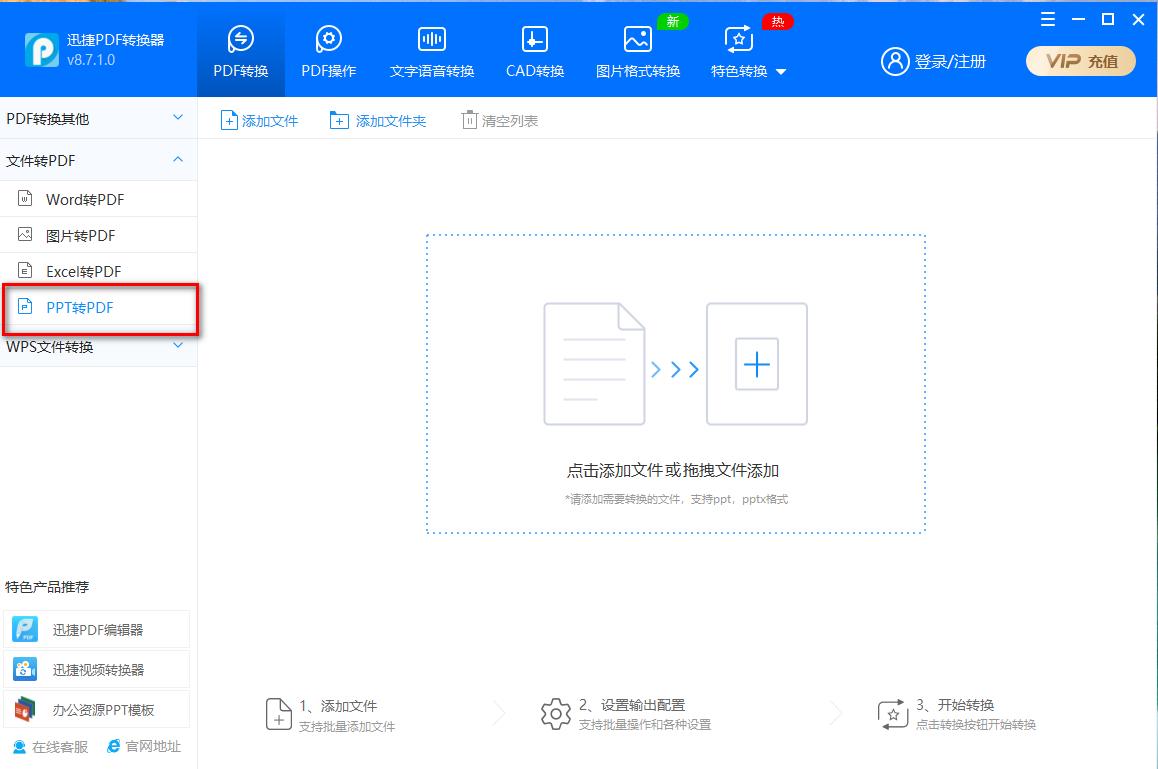The width and height of the screenshot is (1158, 769).
Task: Open the CAD转换 tool
Action: (533, 50)
